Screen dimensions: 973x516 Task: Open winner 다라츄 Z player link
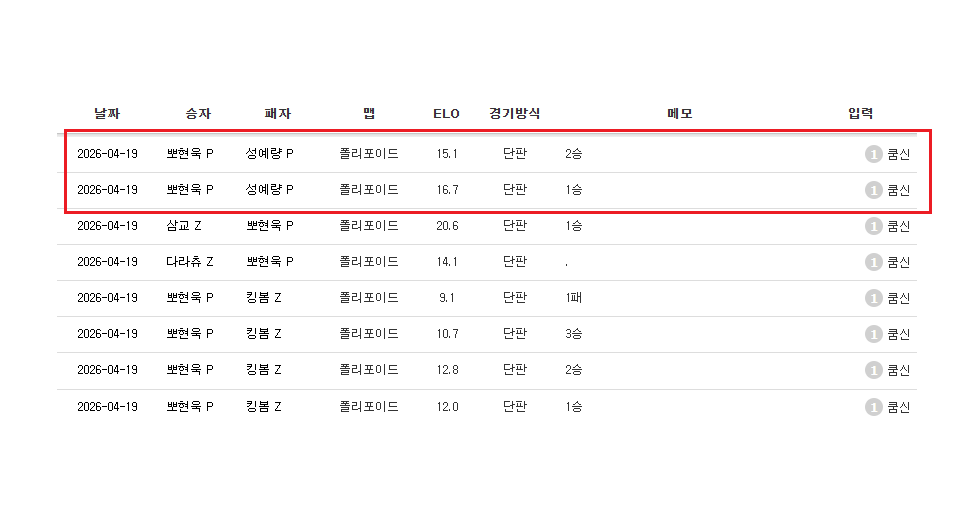190,262
